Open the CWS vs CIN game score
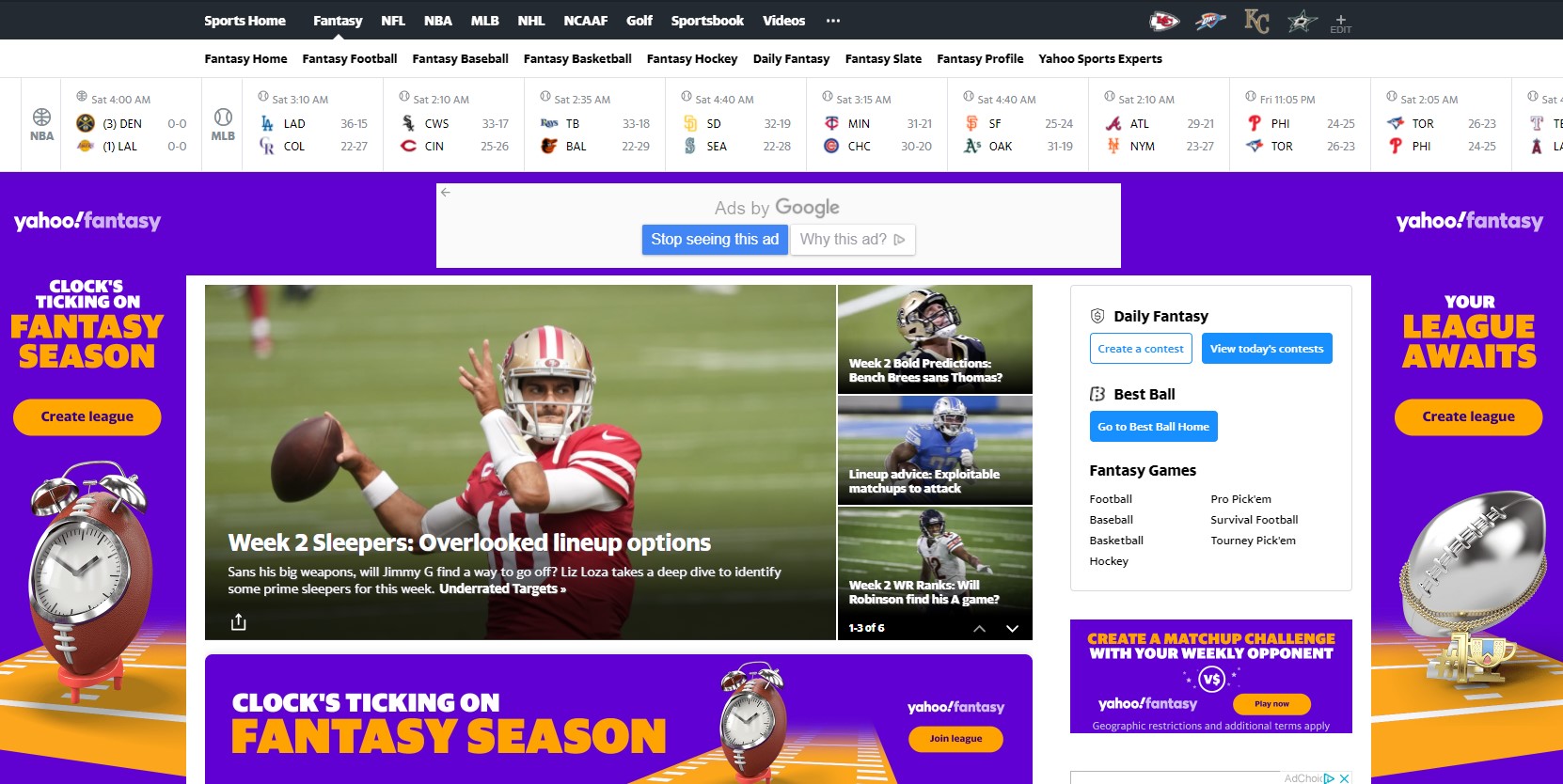 pos(454,124)
